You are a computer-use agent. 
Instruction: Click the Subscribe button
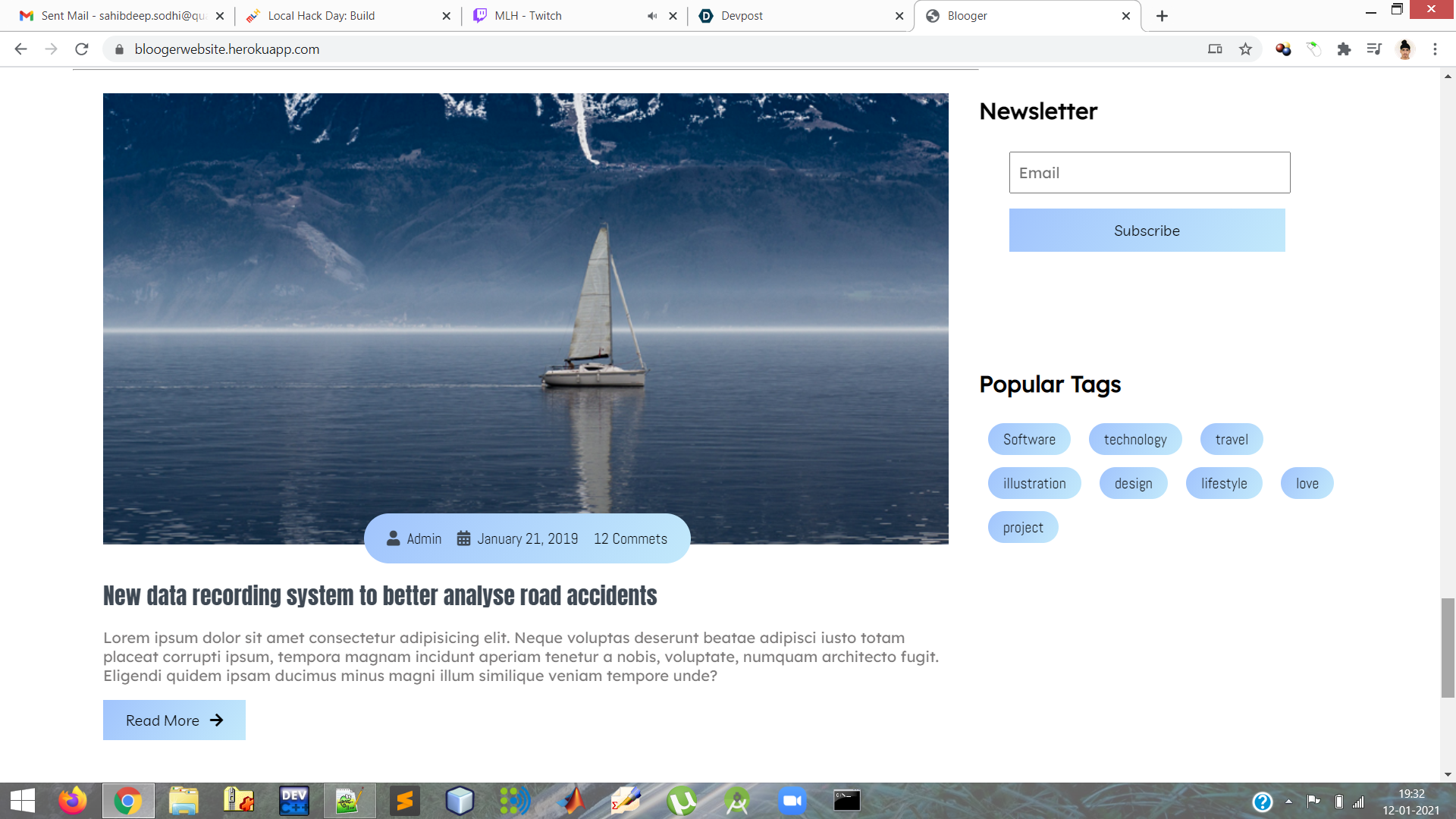(1147, 231)
